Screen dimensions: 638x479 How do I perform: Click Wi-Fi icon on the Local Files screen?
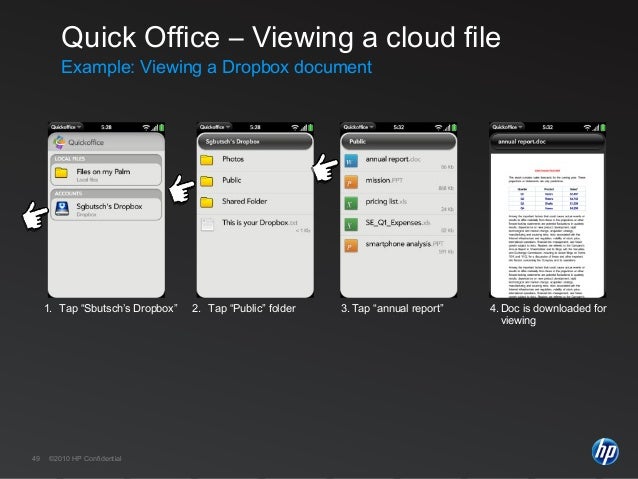click(146, 127)
